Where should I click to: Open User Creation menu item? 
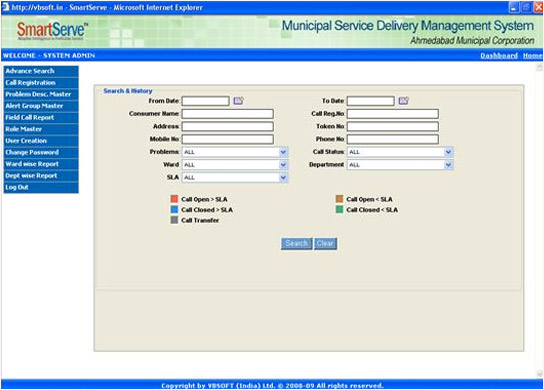41,141
